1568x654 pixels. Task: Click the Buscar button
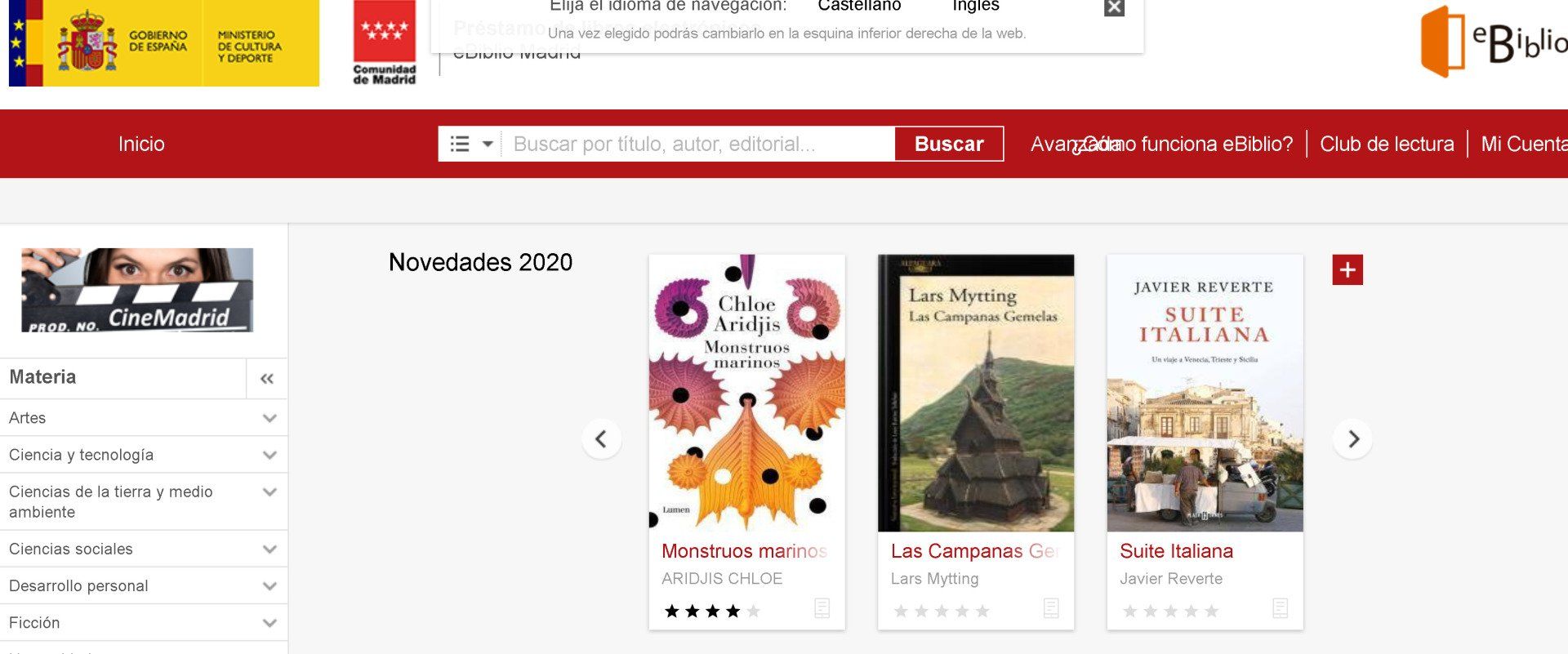(x=949, y=144)
